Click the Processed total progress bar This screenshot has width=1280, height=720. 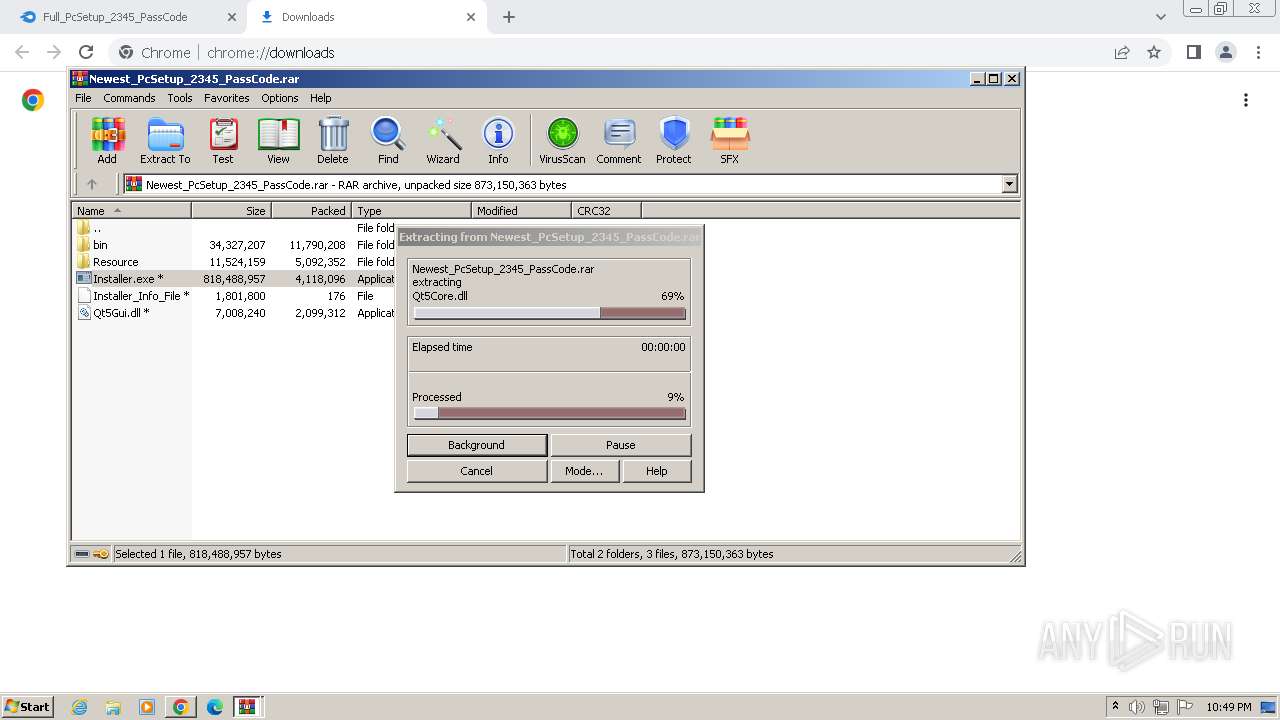click(550, 413)
